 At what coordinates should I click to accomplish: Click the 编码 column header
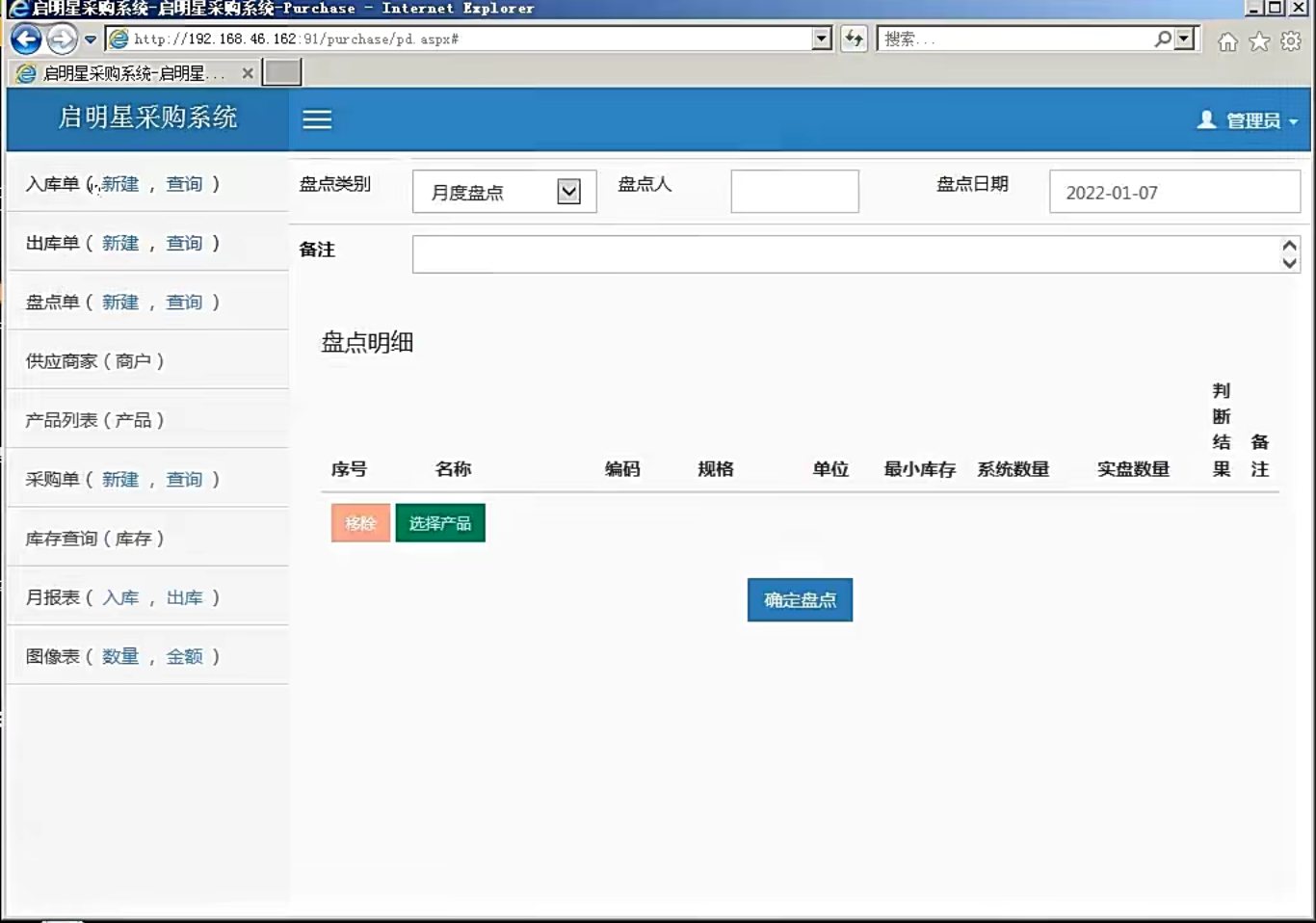coord(622,469)
